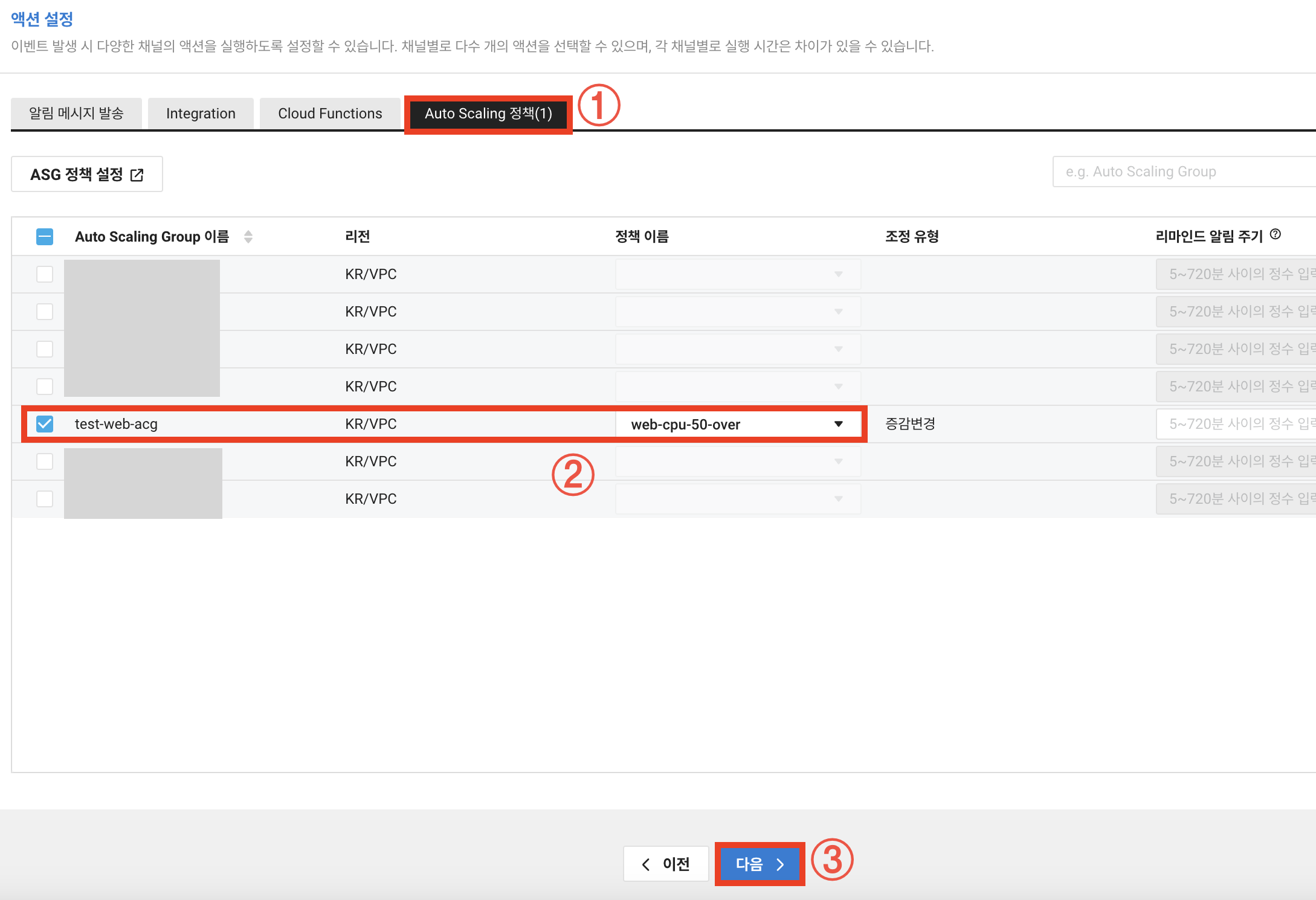
Task: Select the Auto Scaling 정책(1) tab
Action: coord(488,114)
